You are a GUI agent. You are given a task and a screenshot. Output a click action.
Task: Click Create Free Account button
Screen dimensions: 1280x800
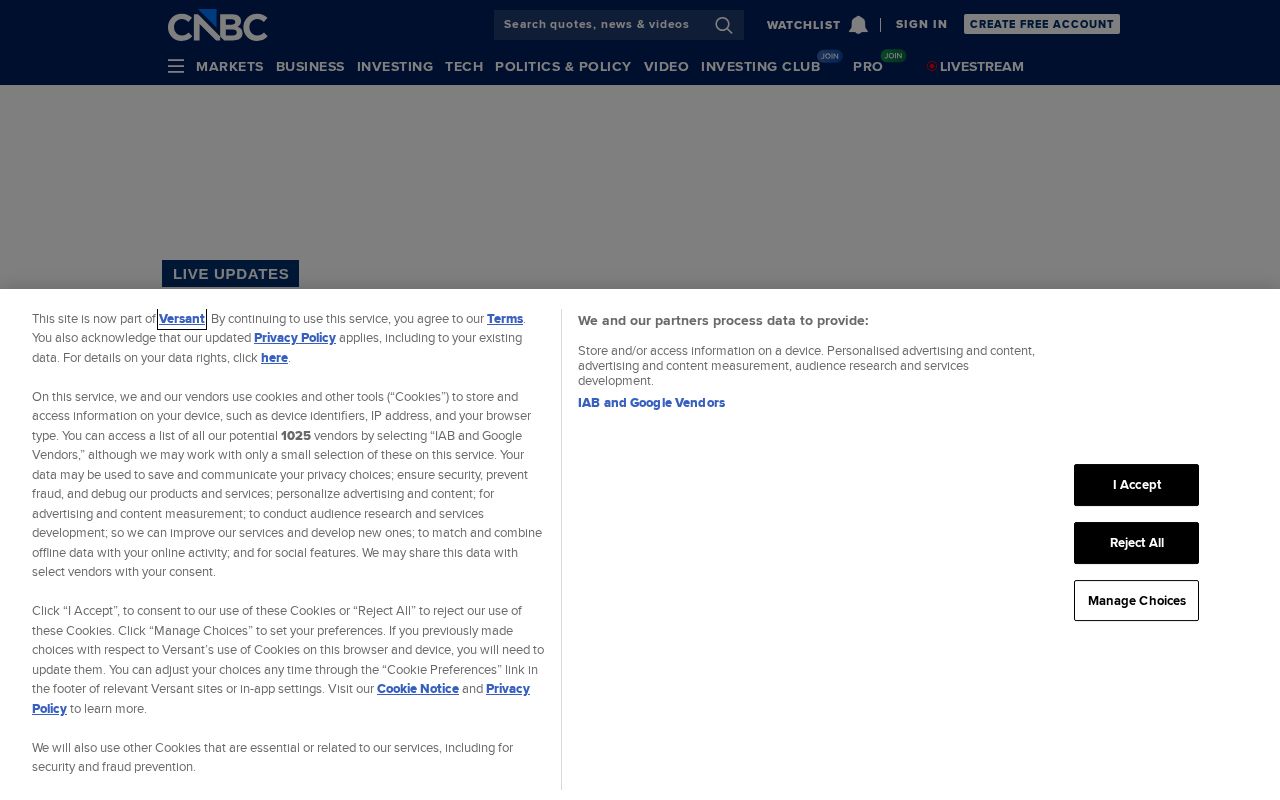click(x=1042, y=24)
